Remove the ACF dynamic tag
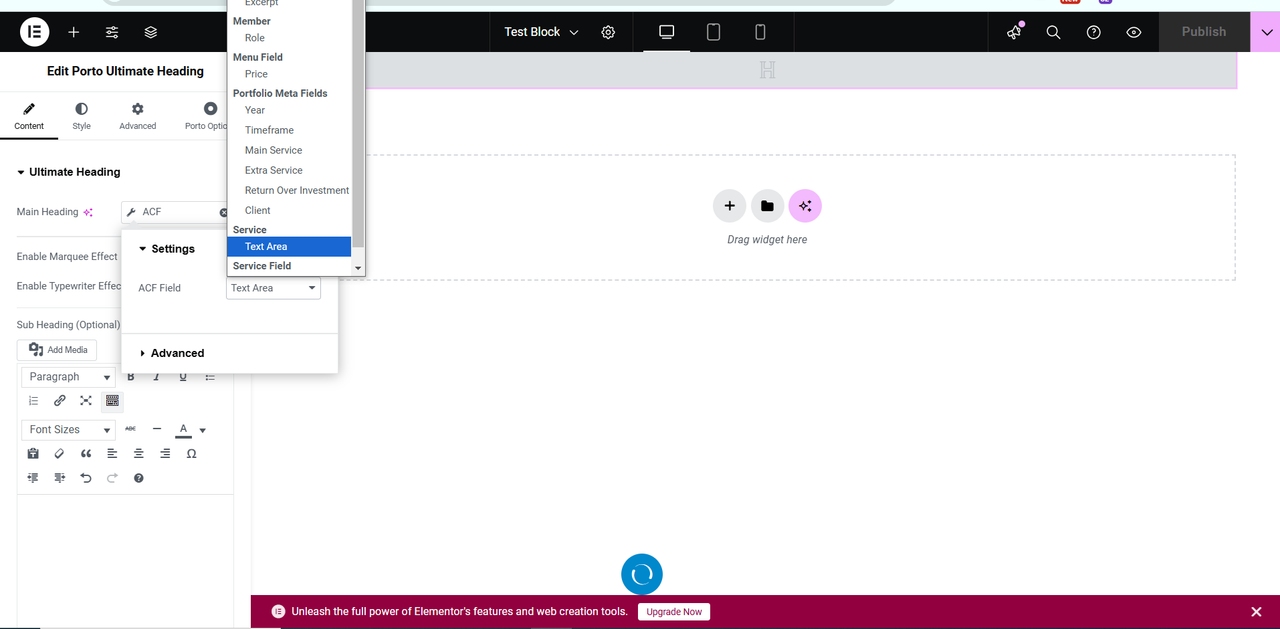 [x=224, y=212]
